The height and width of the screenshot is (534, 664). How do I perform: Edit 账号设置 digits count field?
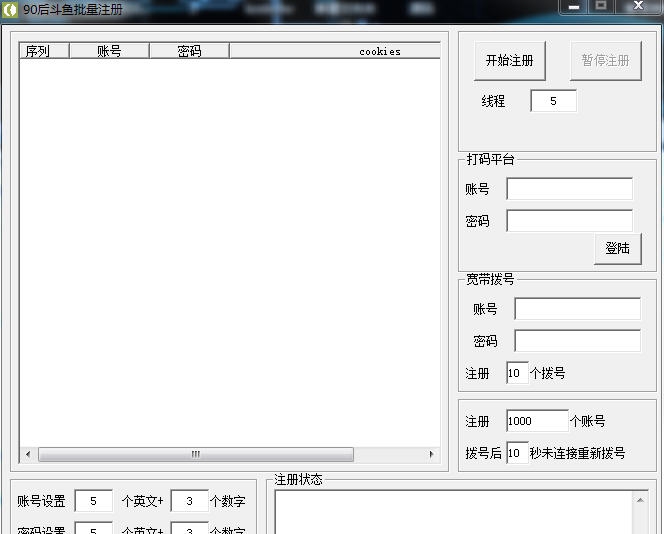click(x=189, y=501)
